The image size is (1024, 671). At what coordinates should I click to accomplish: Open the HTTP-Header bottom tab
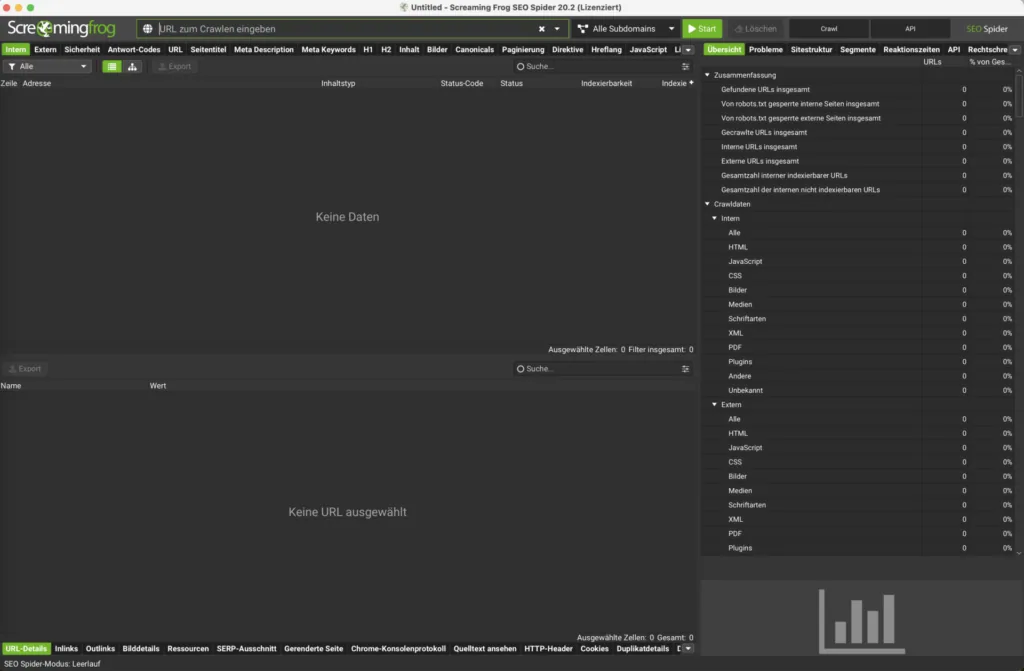point(548,649)
